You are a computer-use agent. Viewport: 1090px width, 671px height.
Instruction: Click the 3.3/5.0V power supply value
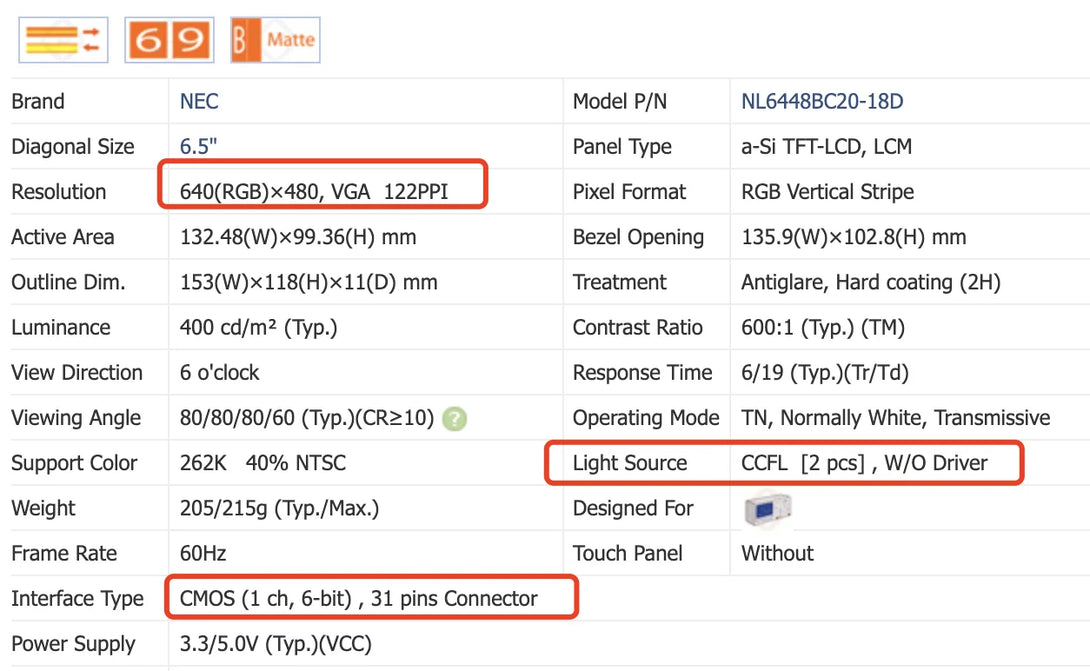click(x=275, y=644)
